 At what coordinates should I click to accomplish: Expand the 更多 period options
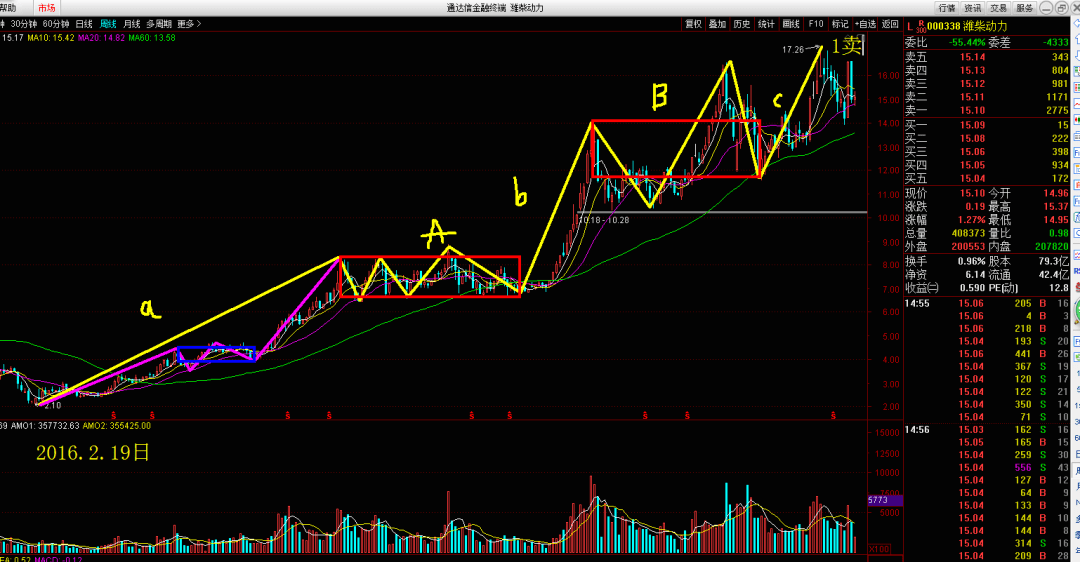189,23
